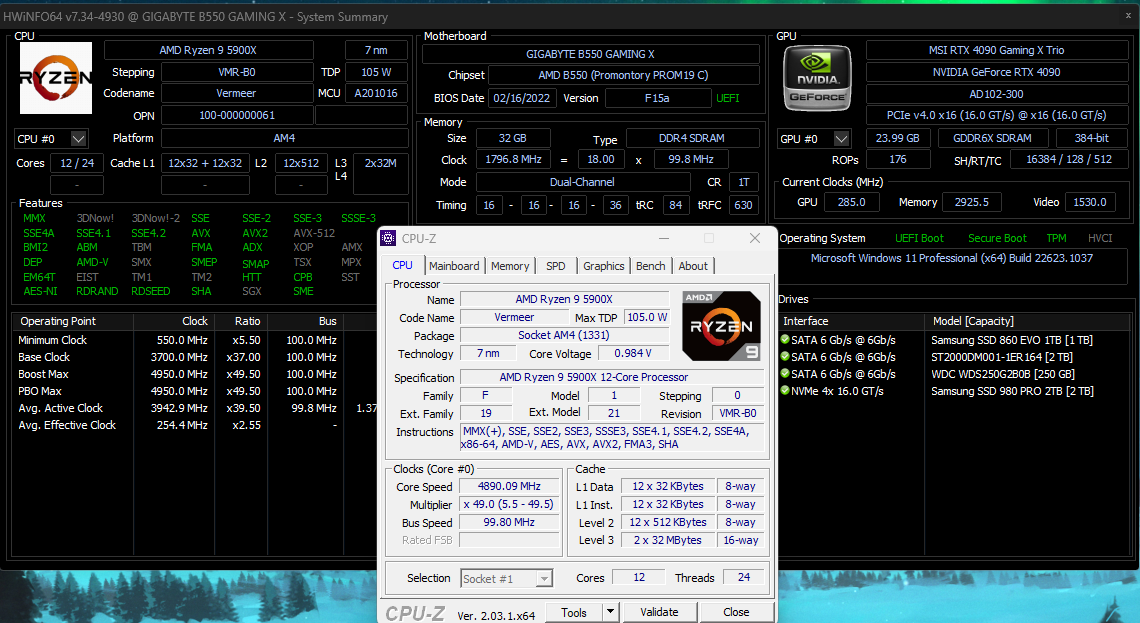Click status icon for Samsung SSD 860 EVO drive
The height and width of the screenshot is (623, 1140).
[x=785, y=340]
